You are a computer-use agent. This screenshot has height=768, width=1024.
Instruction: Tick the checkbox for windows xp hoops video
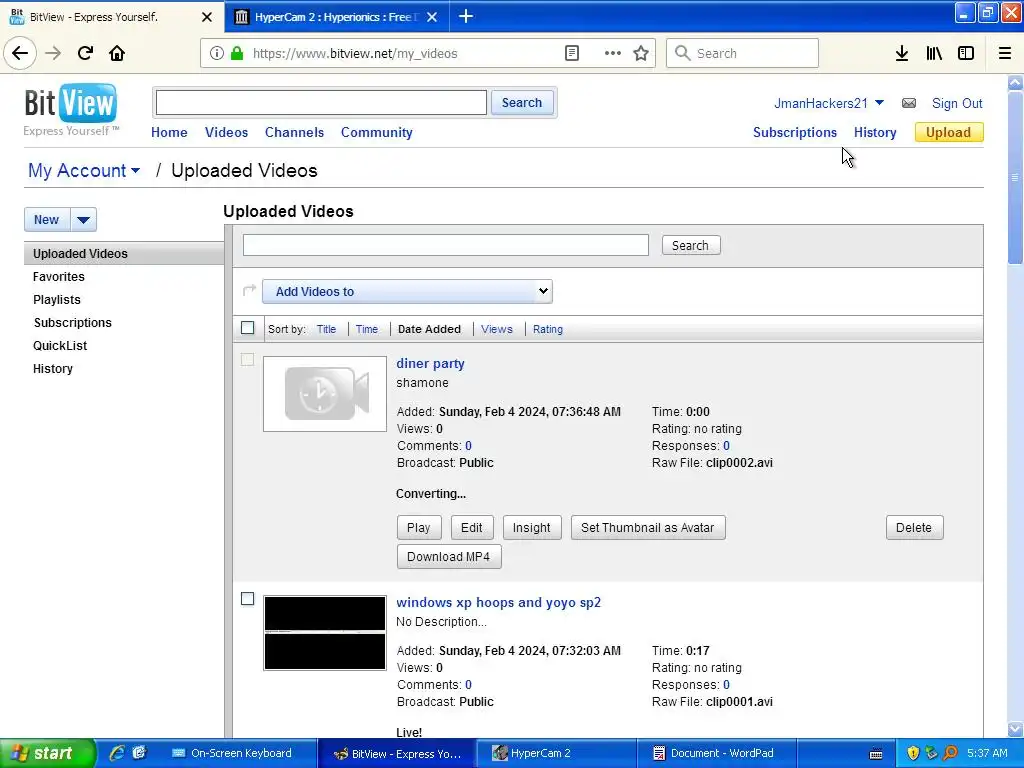[248, 599]
